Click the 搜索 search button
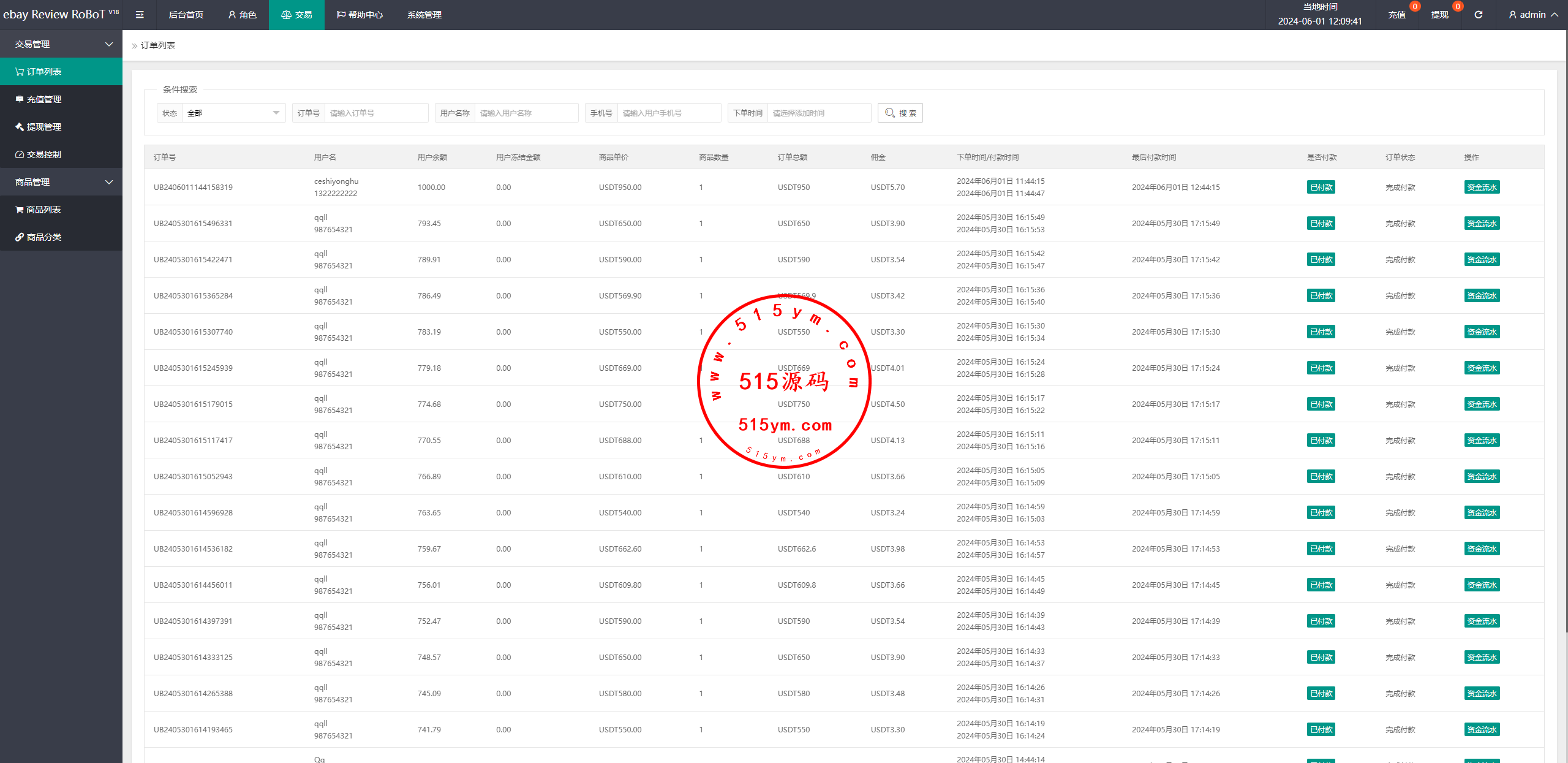 (900, 113)
